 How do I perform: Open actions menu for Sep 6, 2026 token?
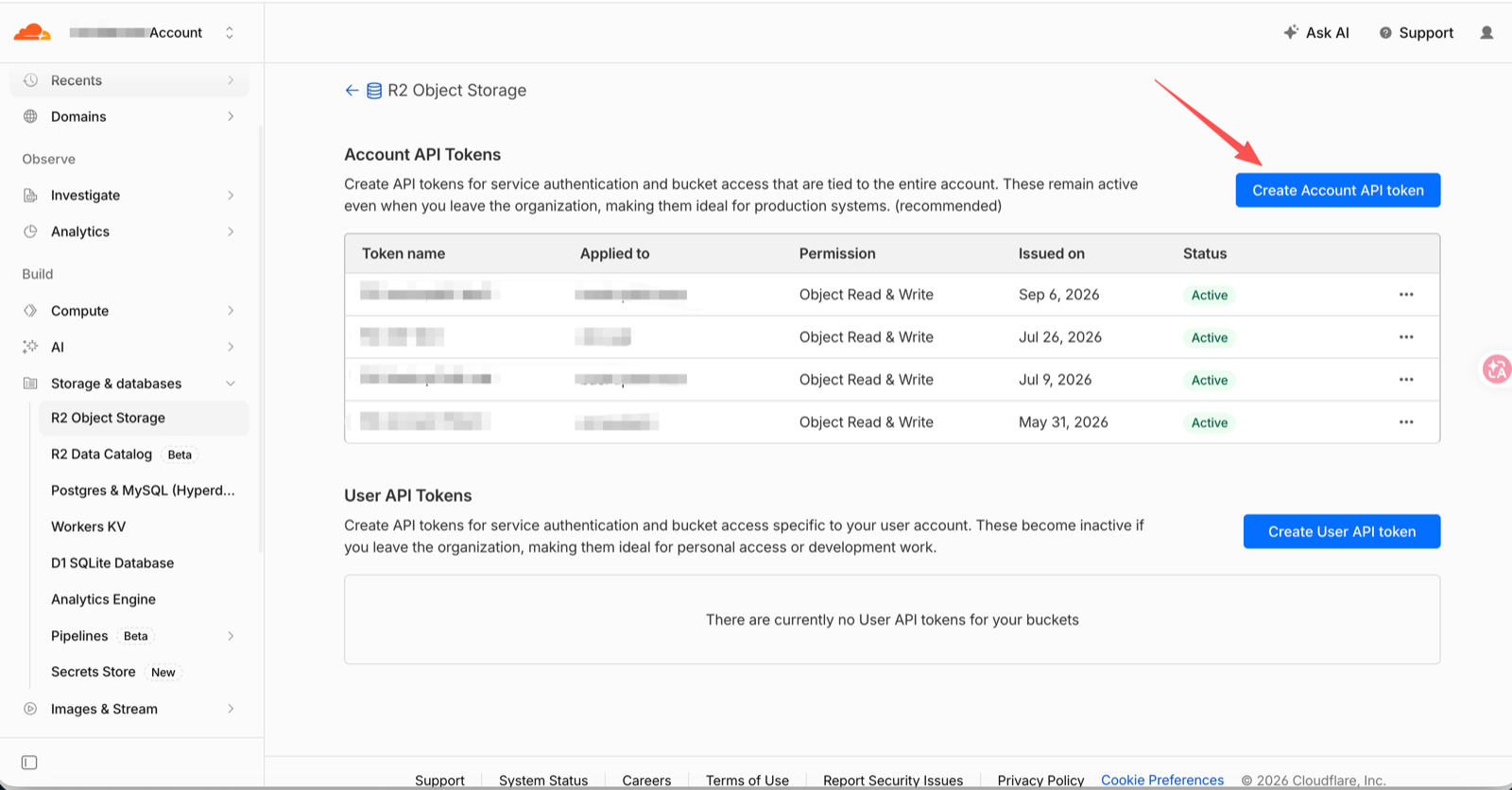[x=1406, y=295]
